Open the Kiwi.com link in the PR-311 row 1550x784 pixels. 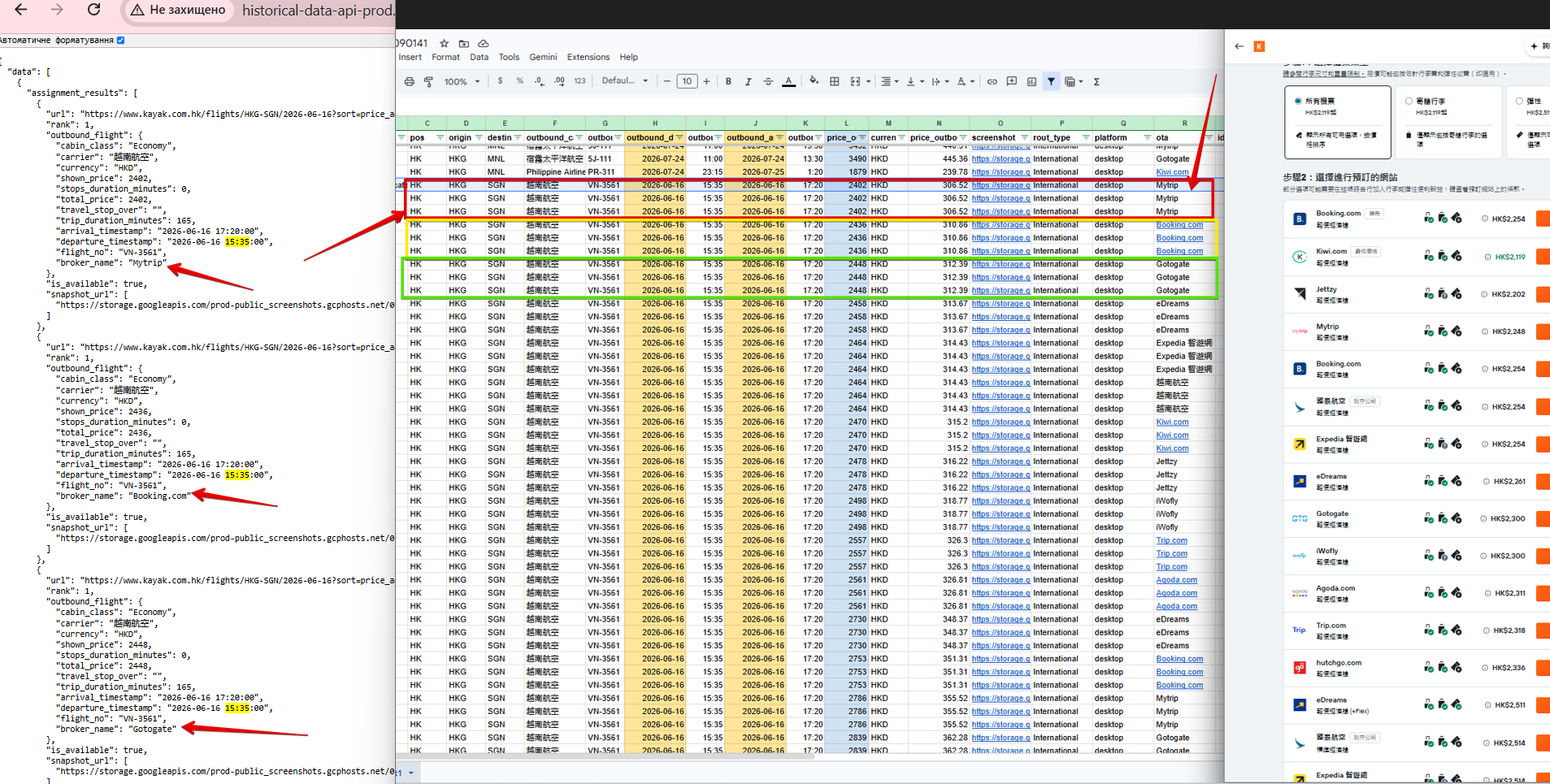pyautogui.click(x=1172, y=172)
